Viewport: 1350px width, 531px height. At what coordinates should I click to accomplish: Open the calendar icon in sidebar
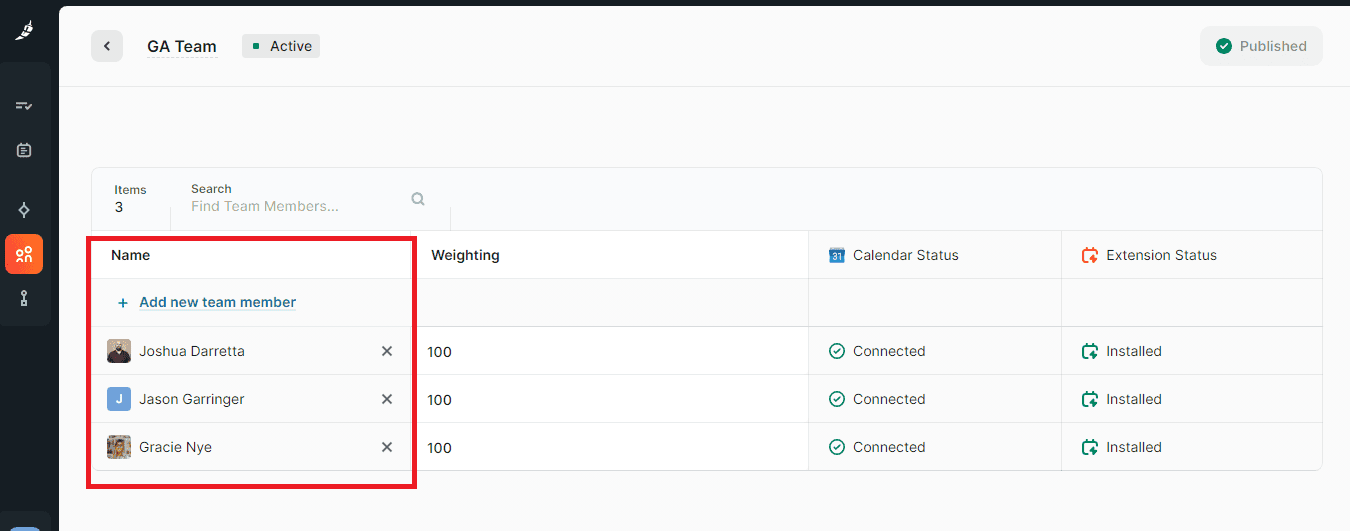[24, 150]
